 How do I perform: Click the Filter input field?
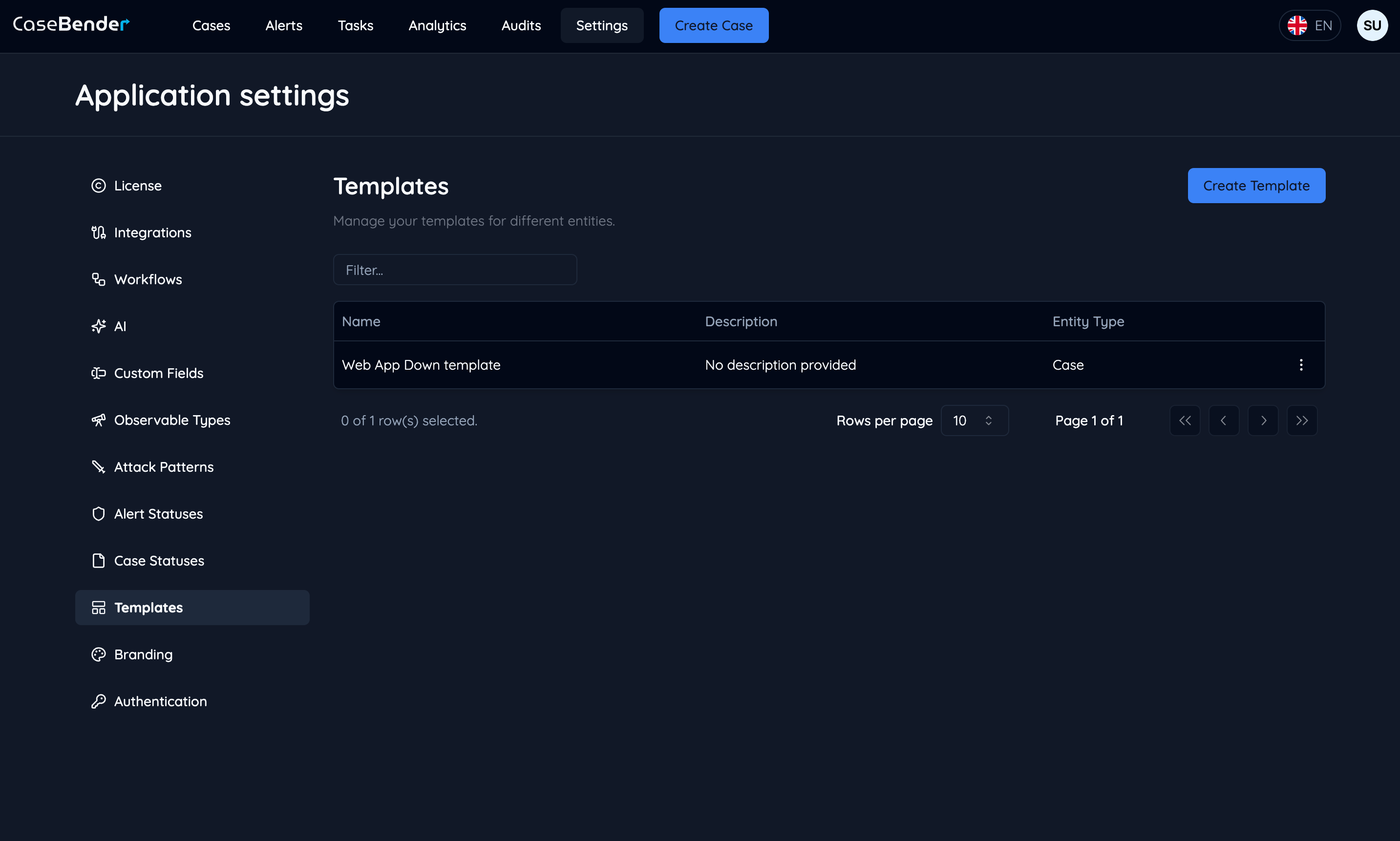[455, 271]
